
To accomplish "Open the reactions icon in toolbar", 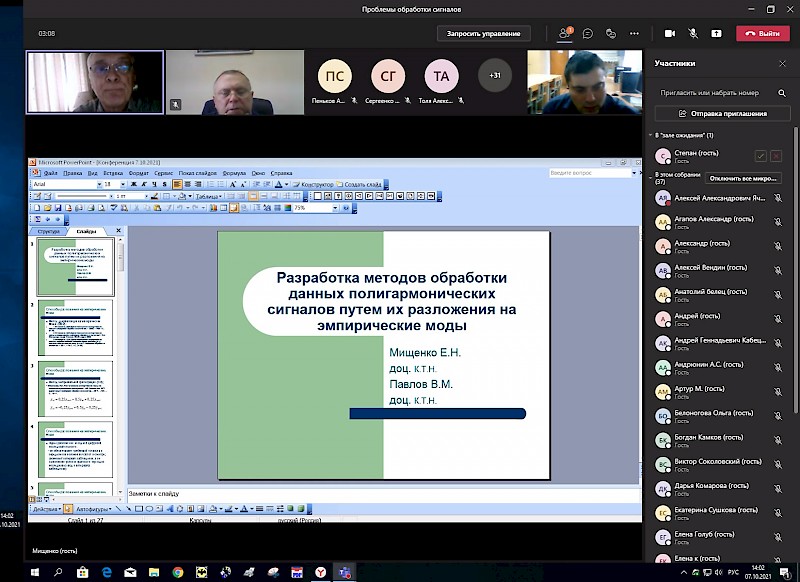I will pos(610,33).
